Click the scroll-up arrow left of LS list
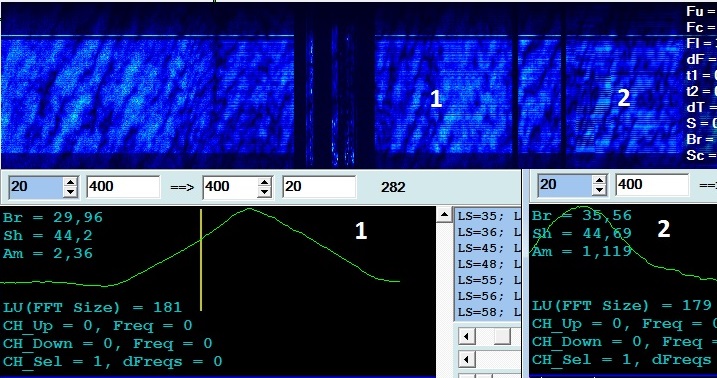This screenshot has width=717, height=378. point(444,215)
